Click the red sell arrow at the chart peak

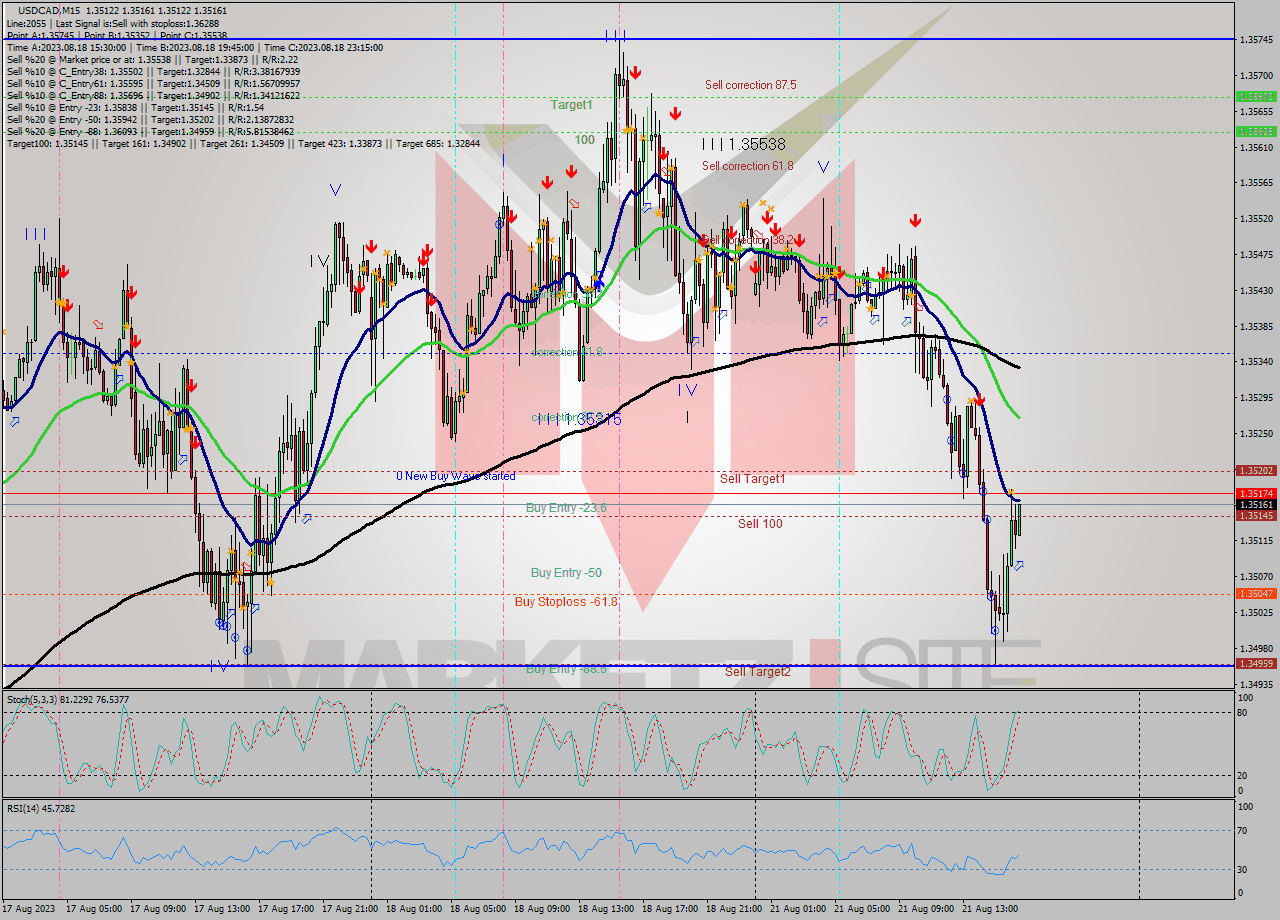634,72
